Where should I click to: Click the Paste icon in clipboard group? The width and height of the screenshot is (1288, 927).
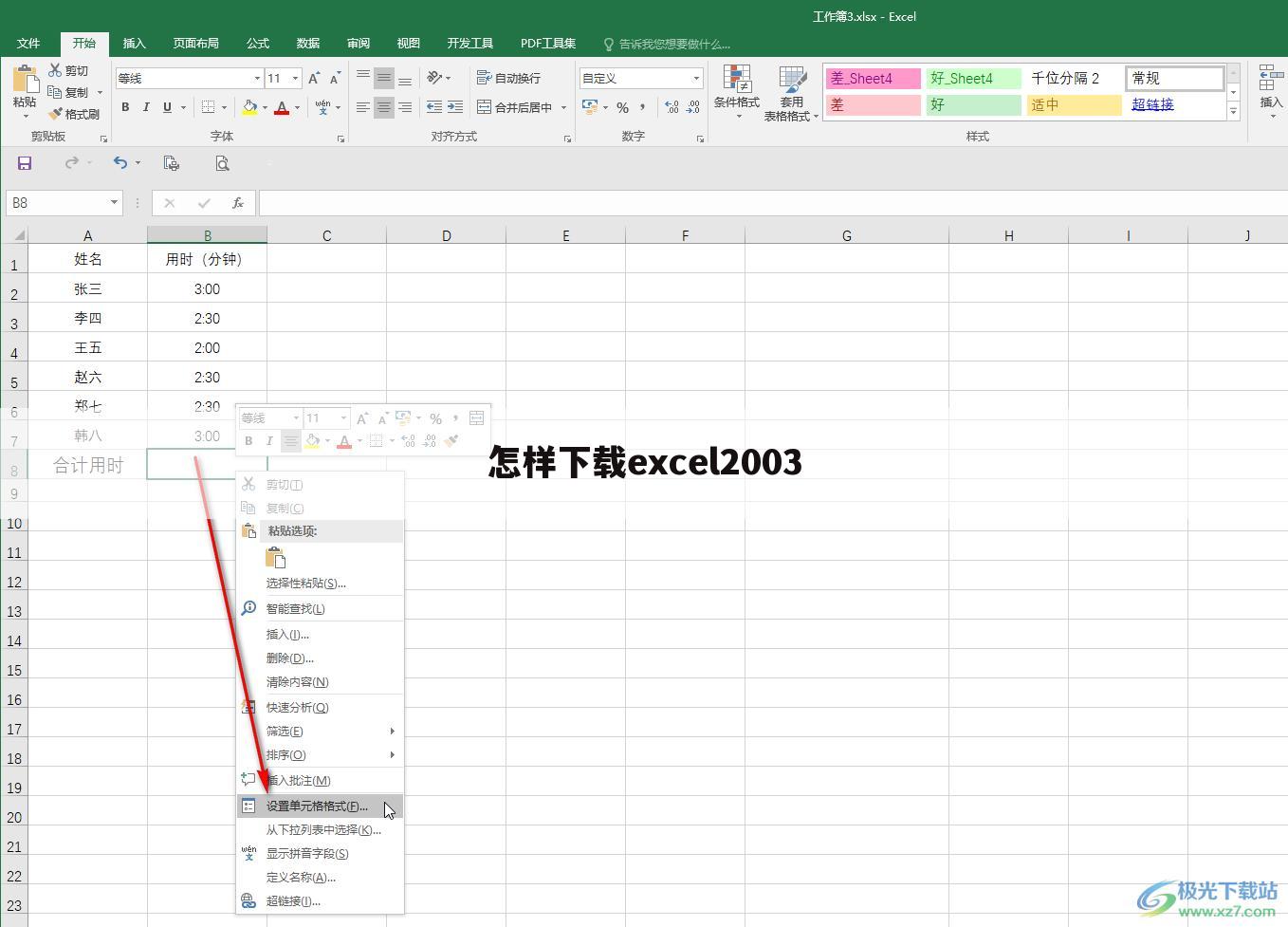(x=25, y=80)
